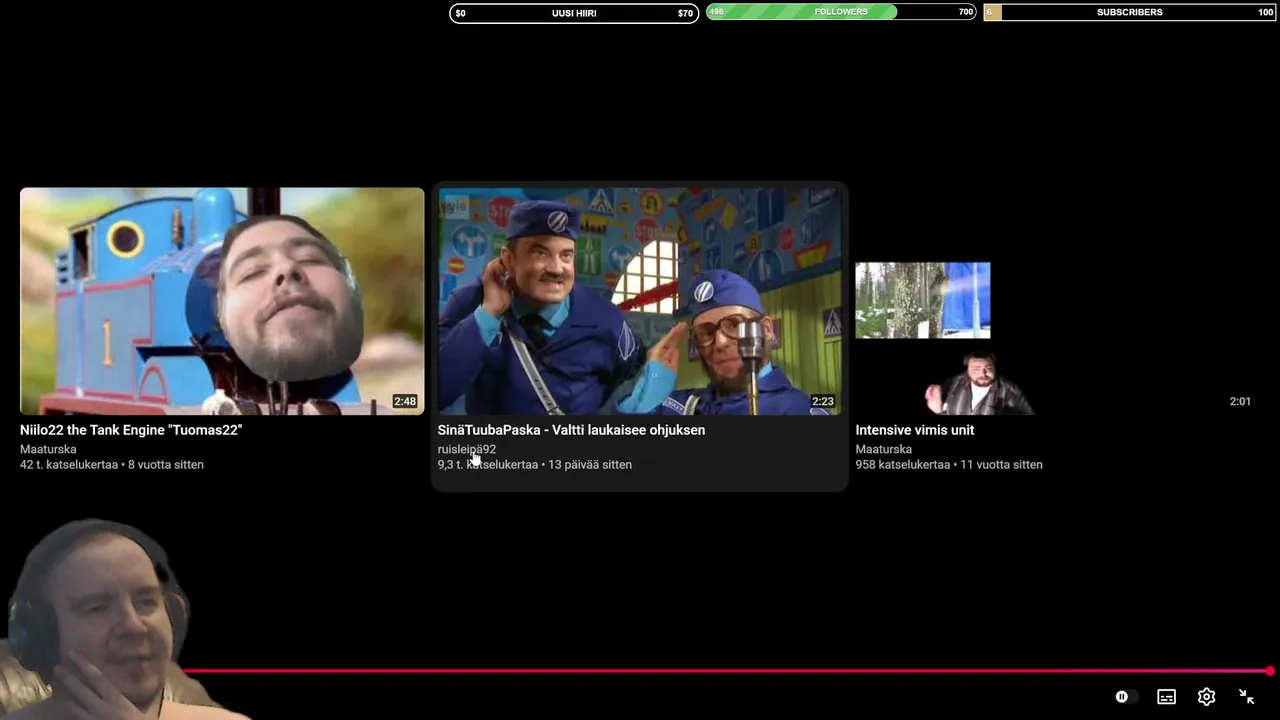This screenshot has width=1280, height=720.
Task: Click the 'Intensive vimis unit' title
Action: coord(915,430)
